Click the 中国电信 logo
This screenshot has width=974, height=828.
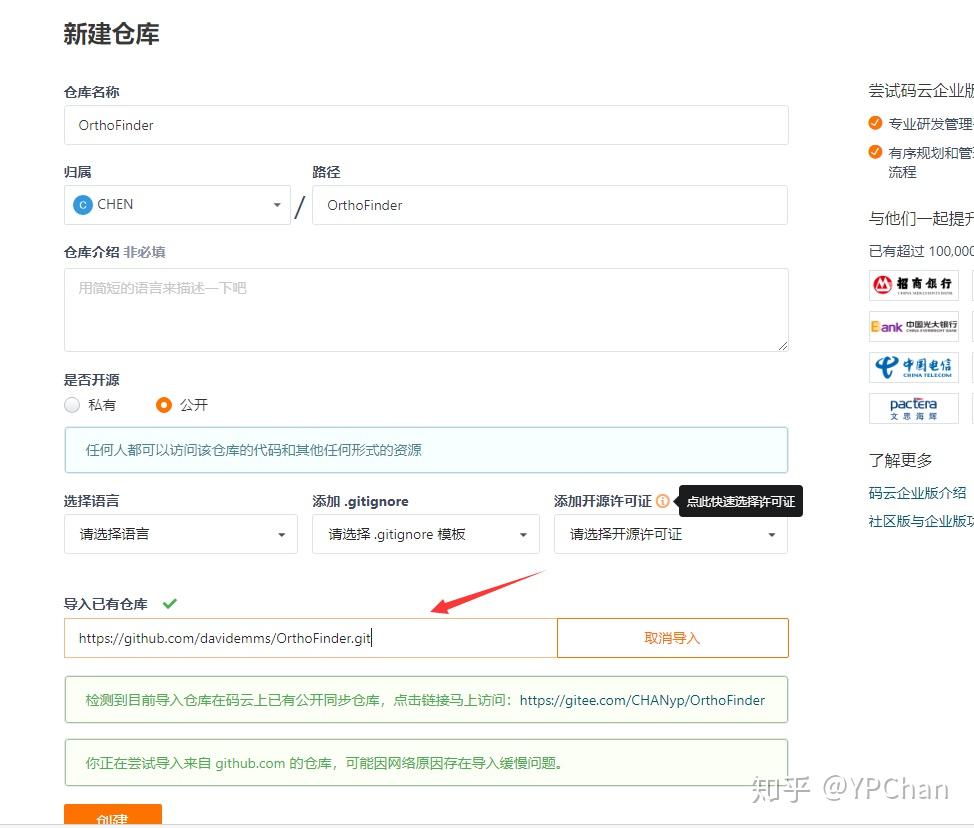click(912, 367)
